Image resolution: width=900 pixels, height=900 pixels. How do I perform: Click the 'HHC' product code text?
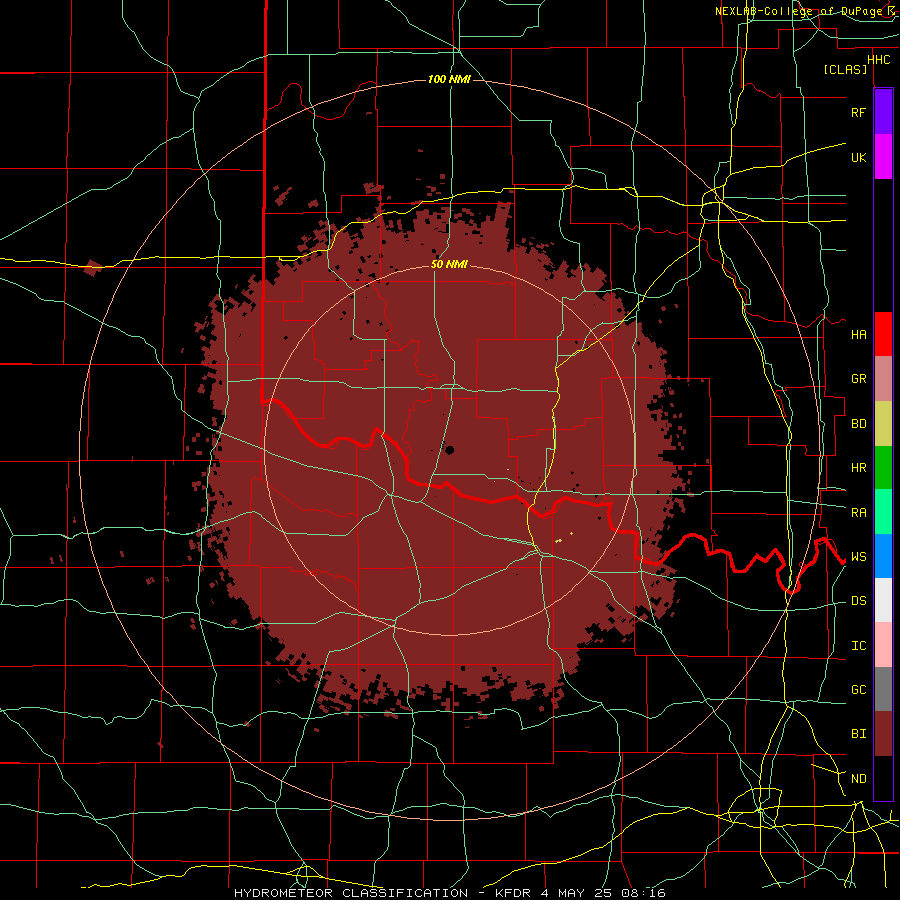[x=878, y=60]
